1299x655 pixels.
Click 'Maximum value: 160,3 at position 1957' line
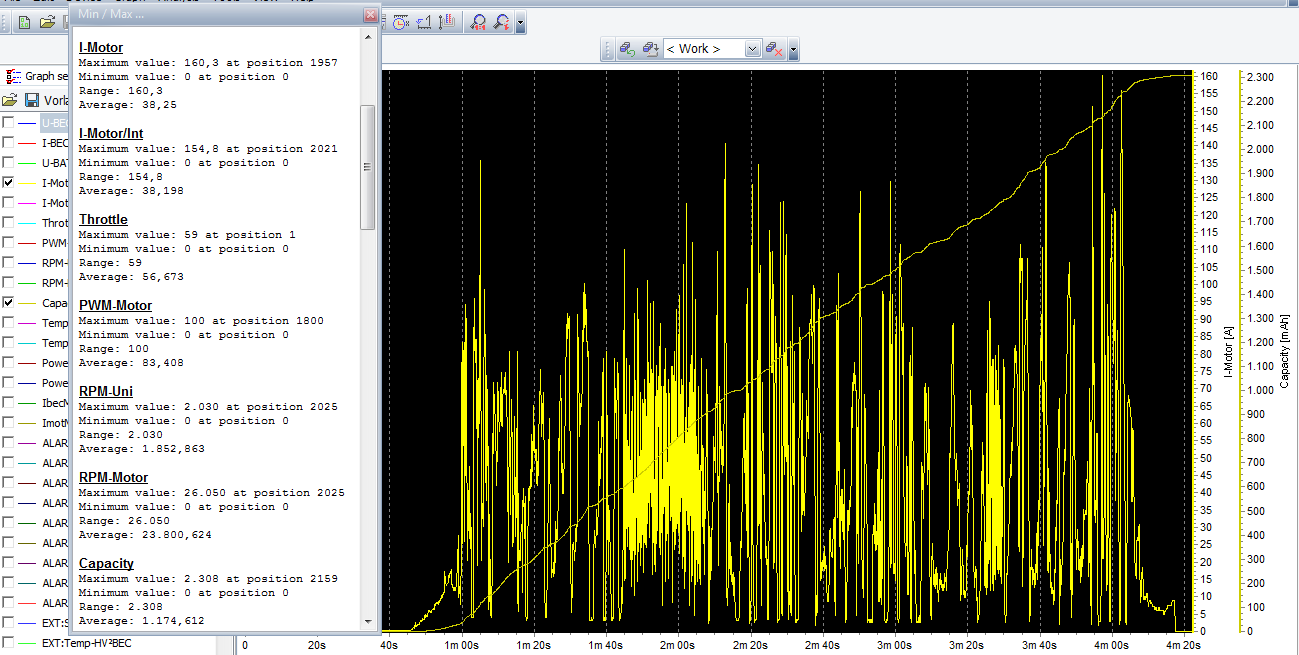coord(208,63)
